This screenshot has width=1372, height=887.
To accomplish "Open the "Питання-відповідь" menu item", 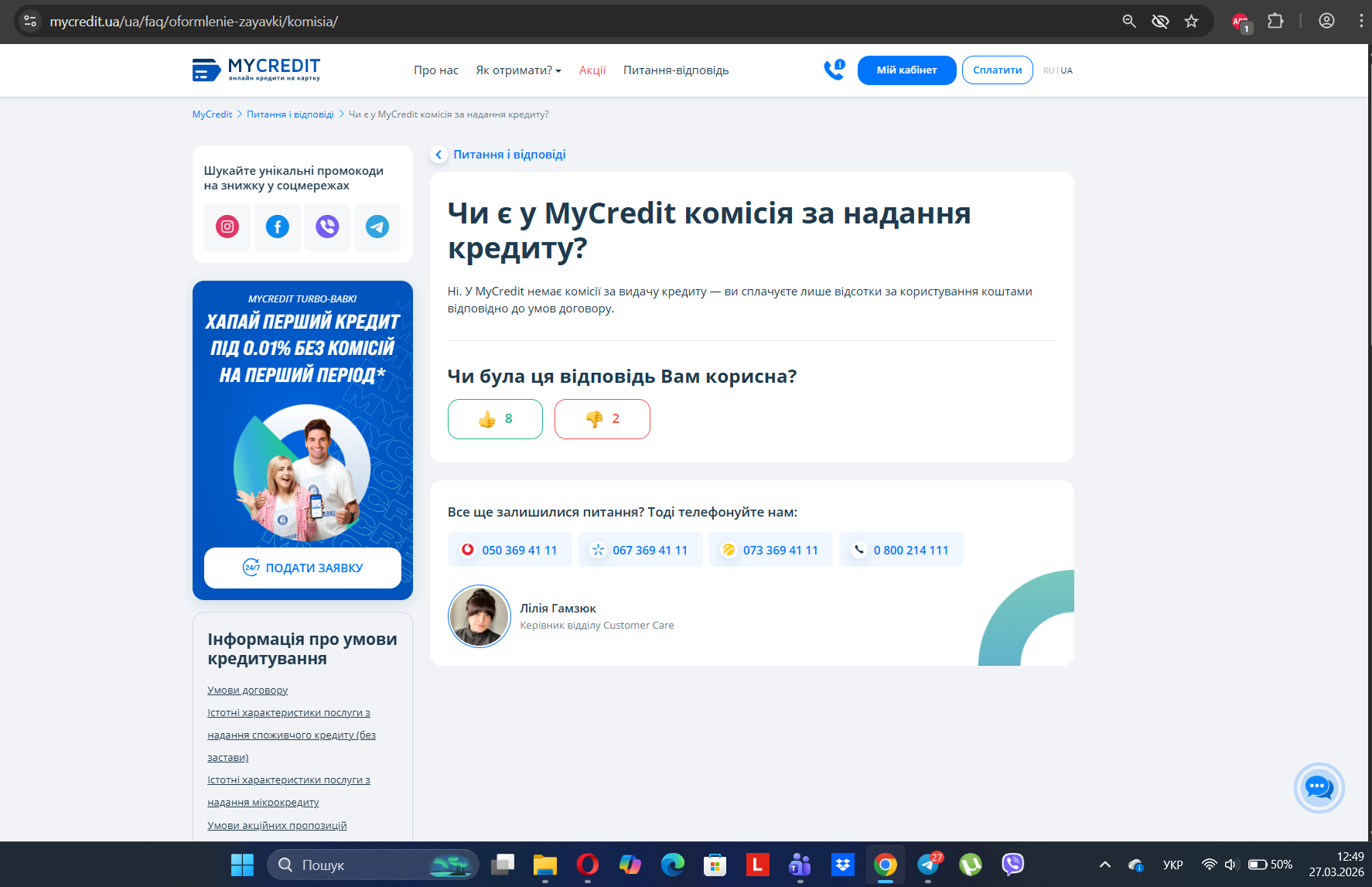I will point(676,70).
